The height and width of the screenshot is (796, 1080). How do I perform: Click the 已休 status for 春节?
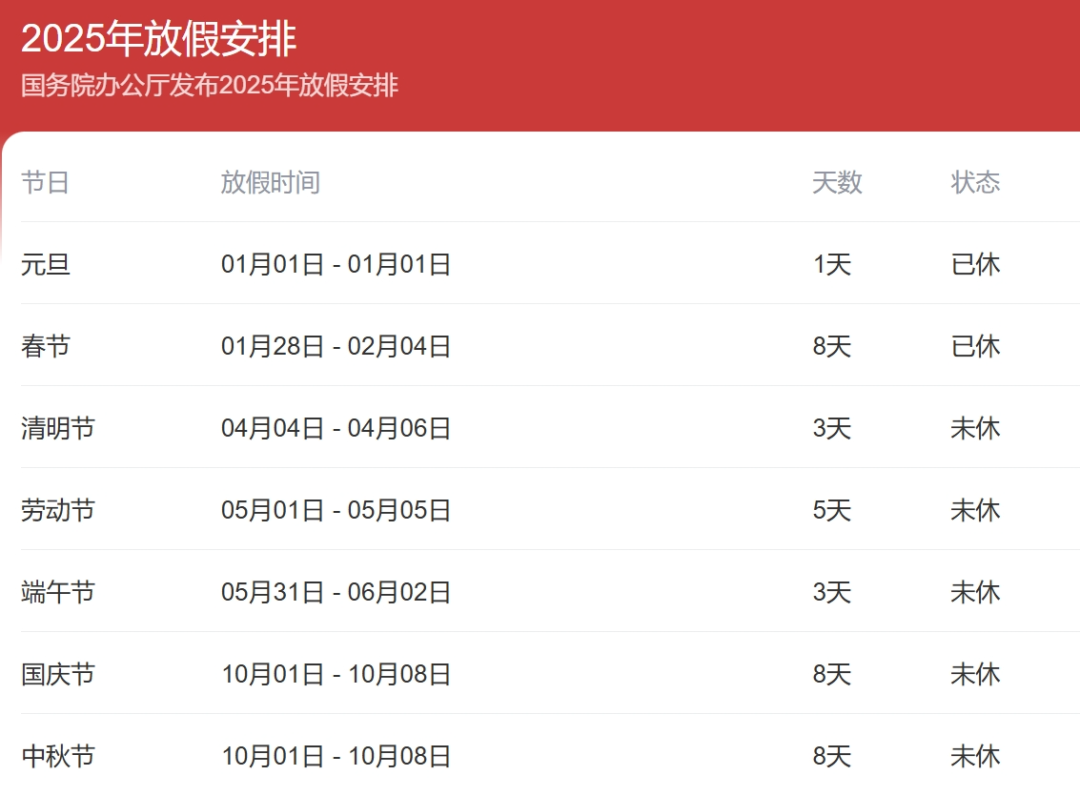(x=975, y=346)
